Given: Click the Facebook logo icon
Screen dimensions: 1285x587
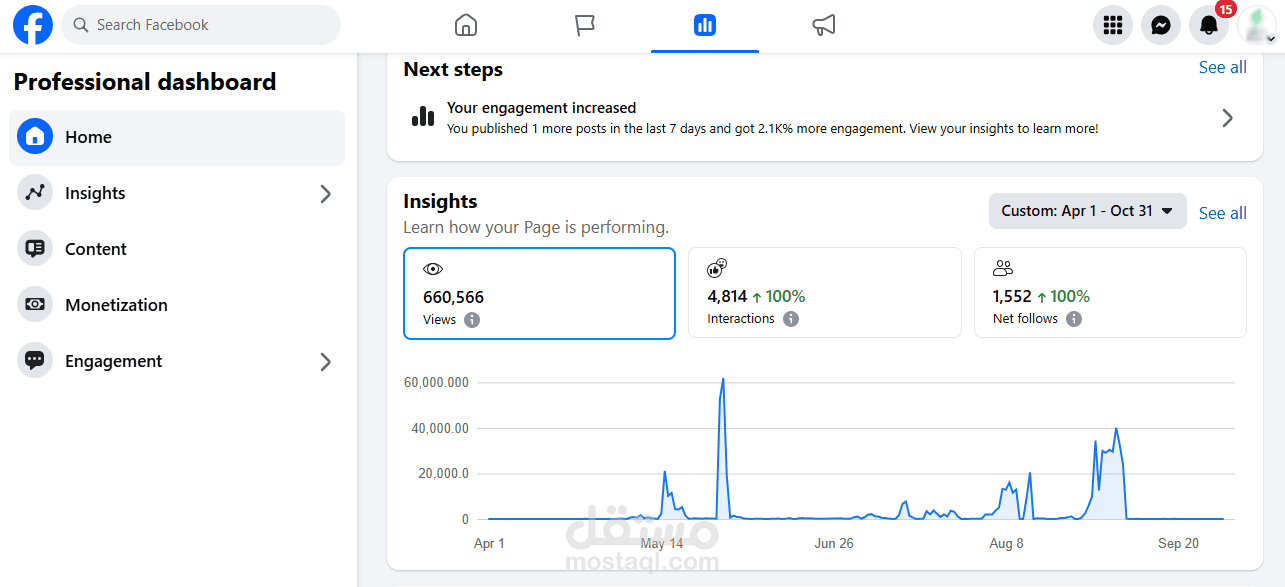Looking at the screenshot, I should click(33, 25).
